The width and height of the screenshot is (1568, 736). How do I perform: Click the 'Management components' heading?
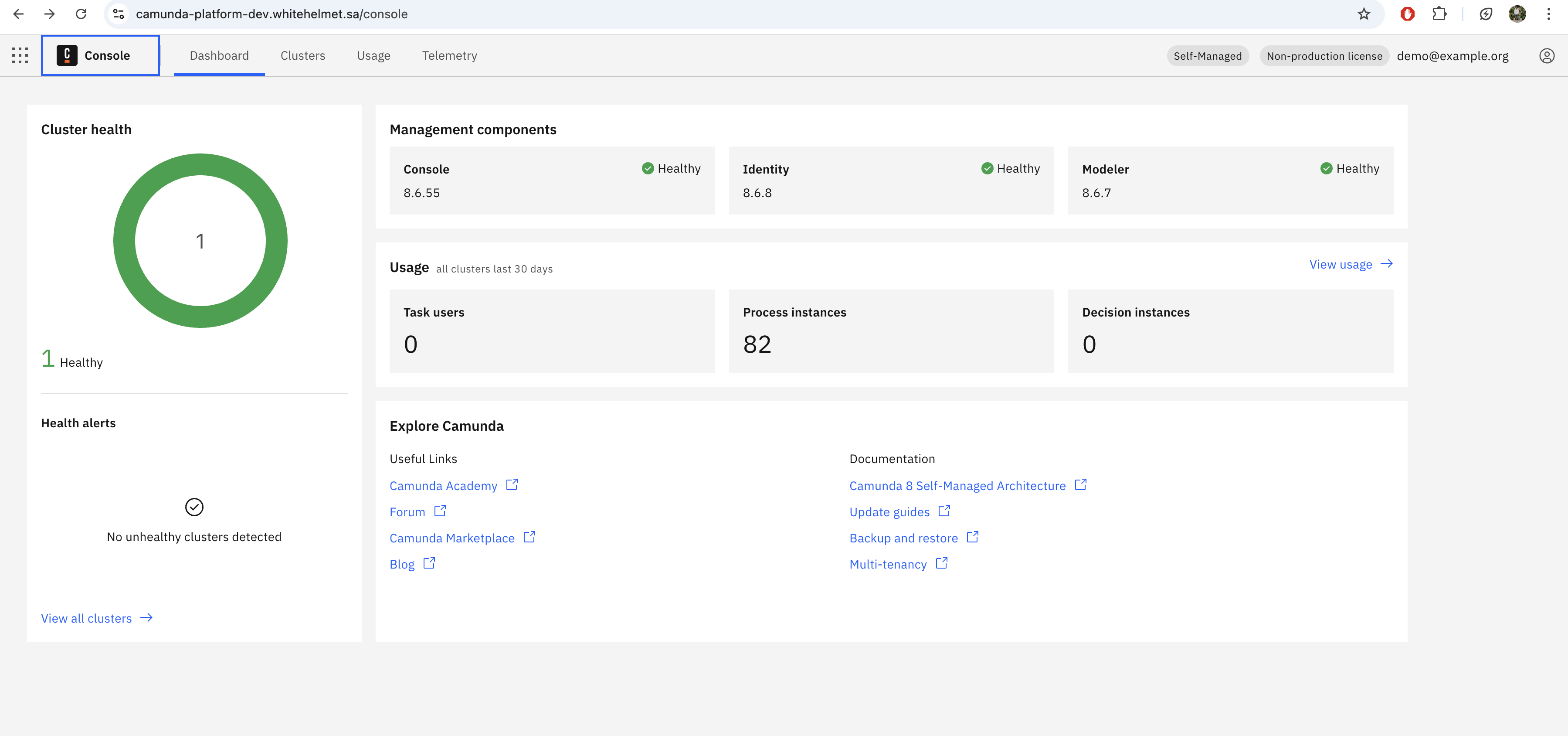click(473, 129)
